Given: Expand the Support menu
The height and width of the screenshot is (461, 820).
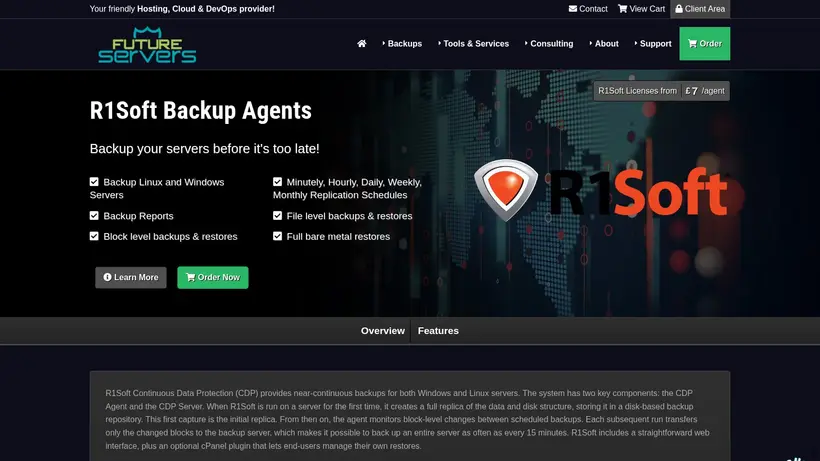Looking at the screenshot, I should click(x=653, y=43).
